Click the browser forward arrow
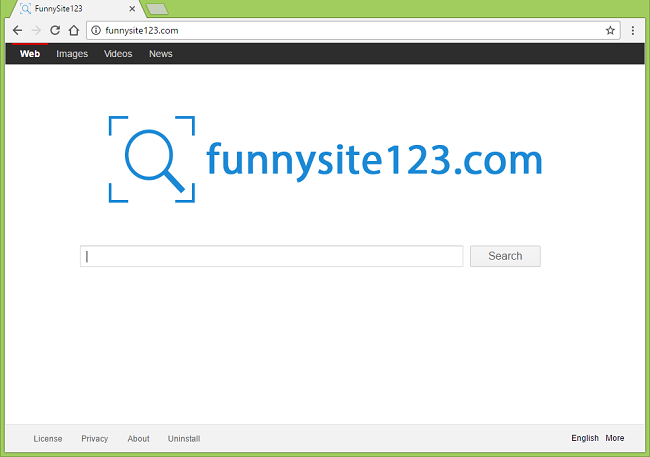 (36, 30)
